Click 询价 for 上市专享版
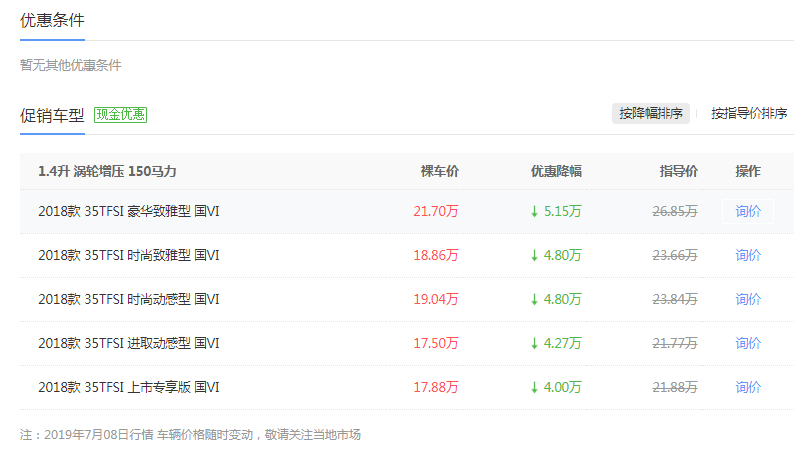This screenshot has width=804, height=452. click(748, 387)
